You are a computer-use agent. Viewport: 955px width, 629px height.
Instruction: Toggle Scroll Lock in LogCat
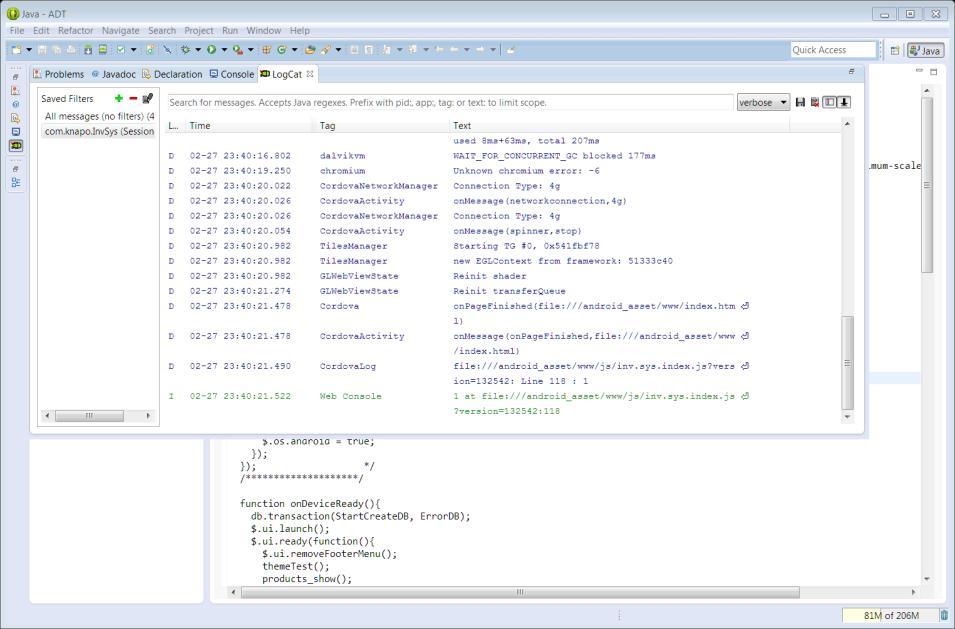(844, 102)
